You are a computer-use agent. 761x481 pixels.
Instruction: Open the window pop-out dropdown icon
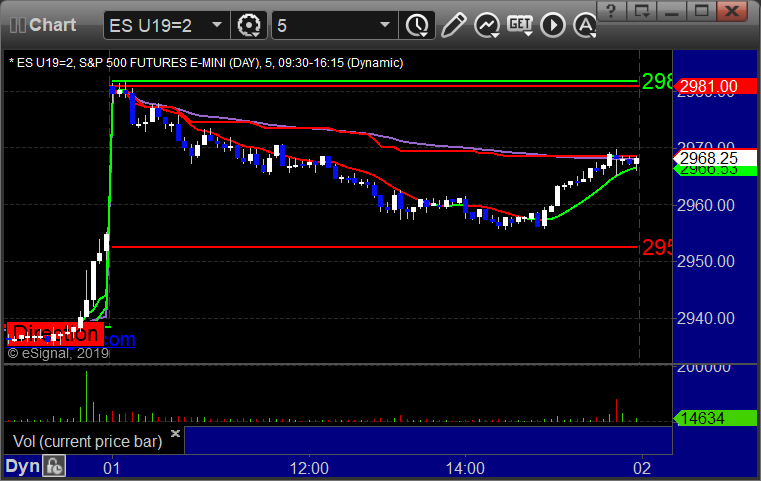[x=641, y=11]
